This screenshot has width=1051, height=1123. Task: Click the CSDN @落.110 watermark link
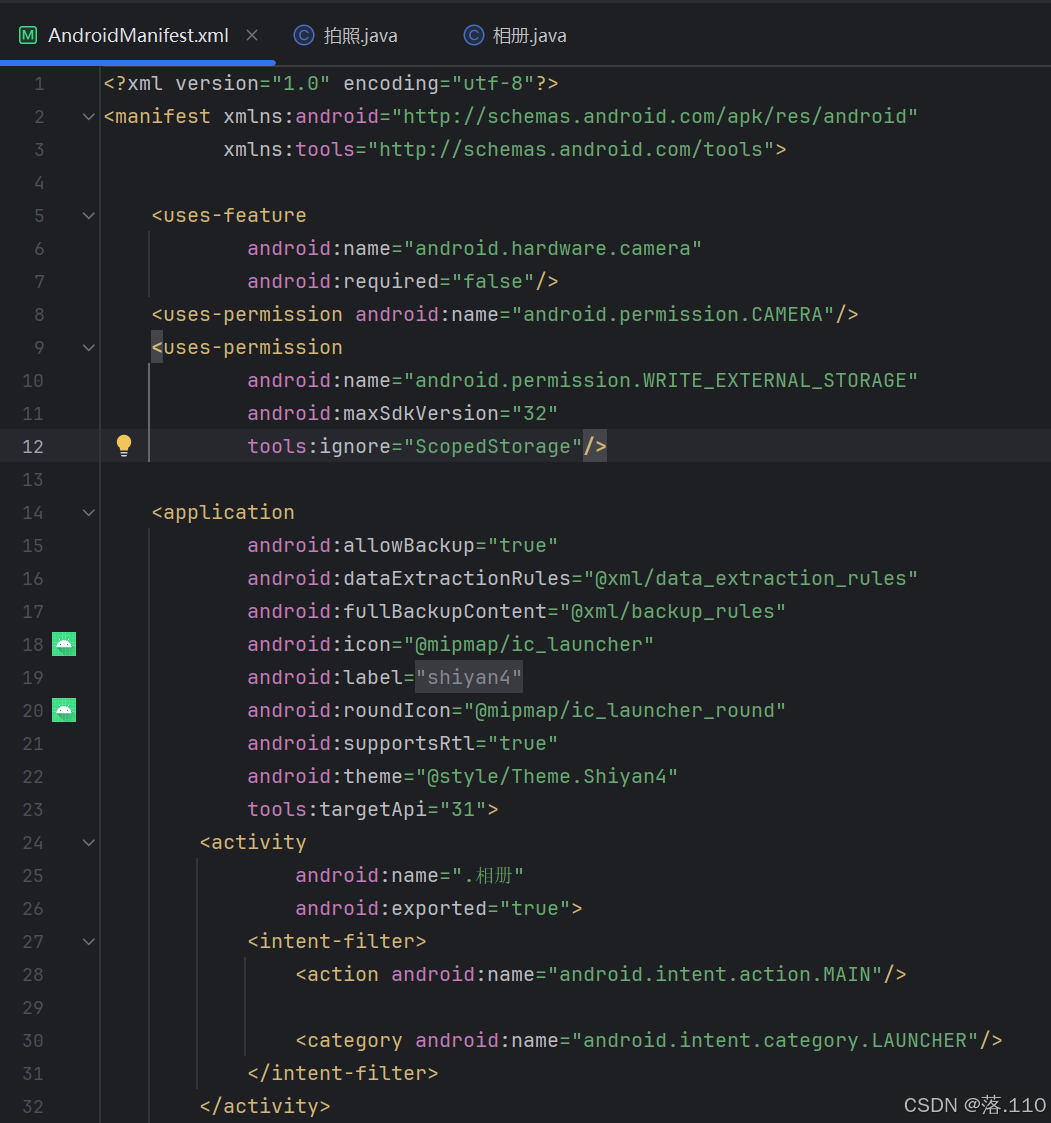click(975, 1104)
